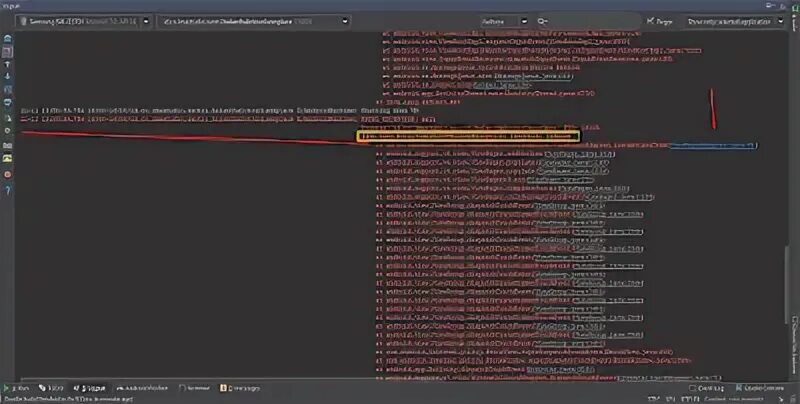Viewport: 800px width, 404px height.
Task: Hide the logcat tool window with the top-right icon
Action: (x=784, y=5)
